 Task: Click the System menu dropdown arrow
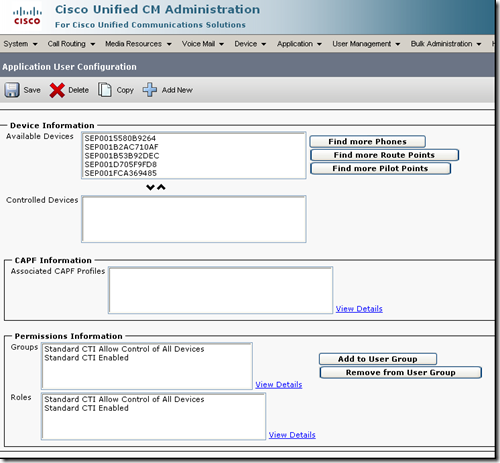pyautogui.click(x=35, y=44)
